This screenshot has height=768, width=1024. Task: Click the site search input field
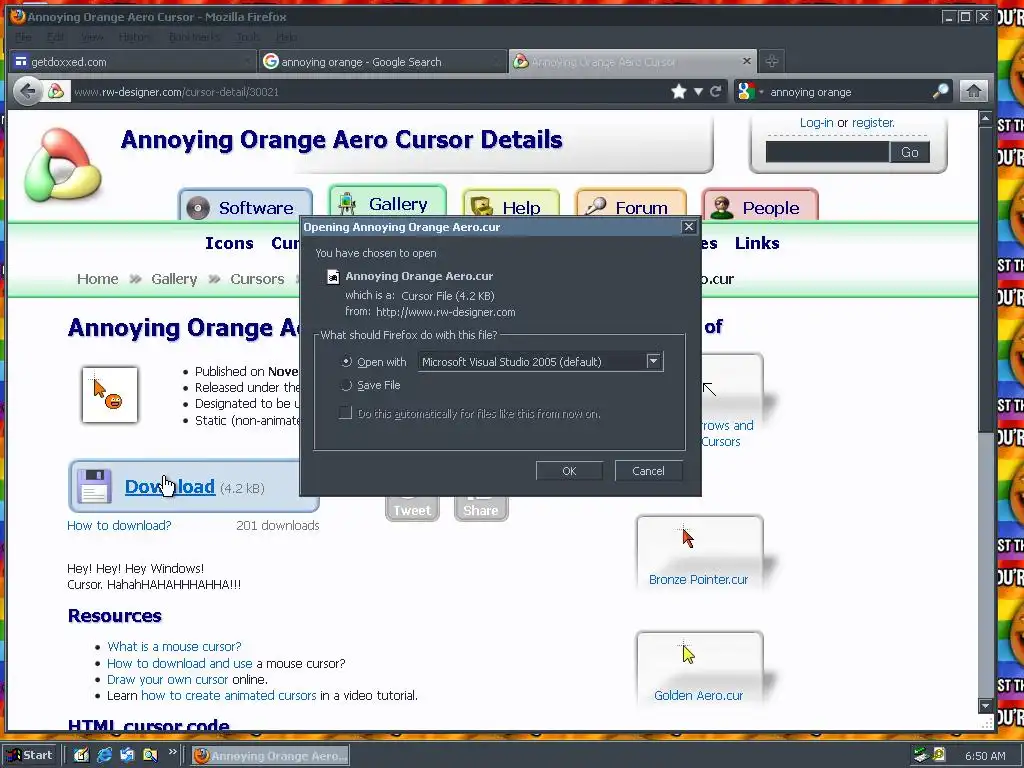pyautogui.click(x=827, y=152)
